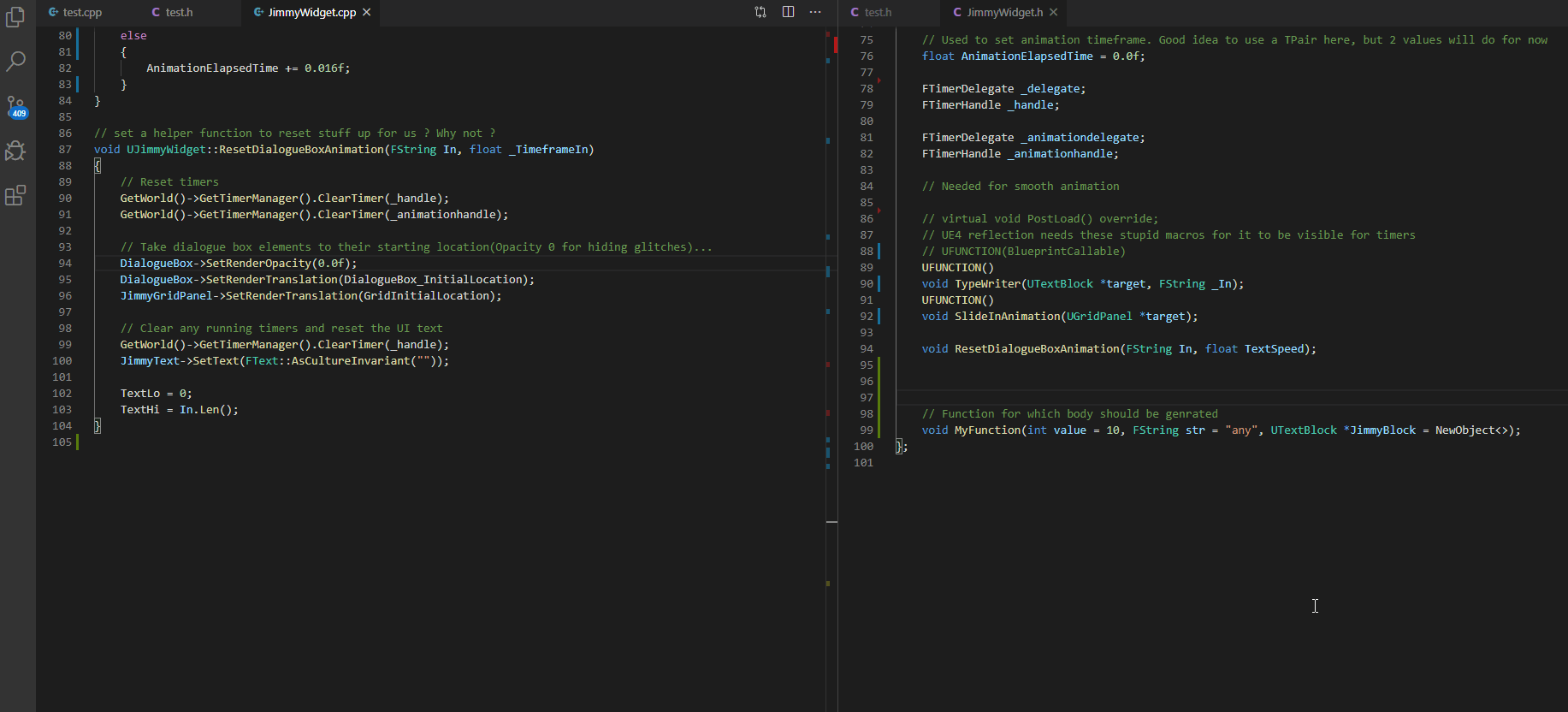
Task: Open the Extensions view icon
Action: (15, 195)
